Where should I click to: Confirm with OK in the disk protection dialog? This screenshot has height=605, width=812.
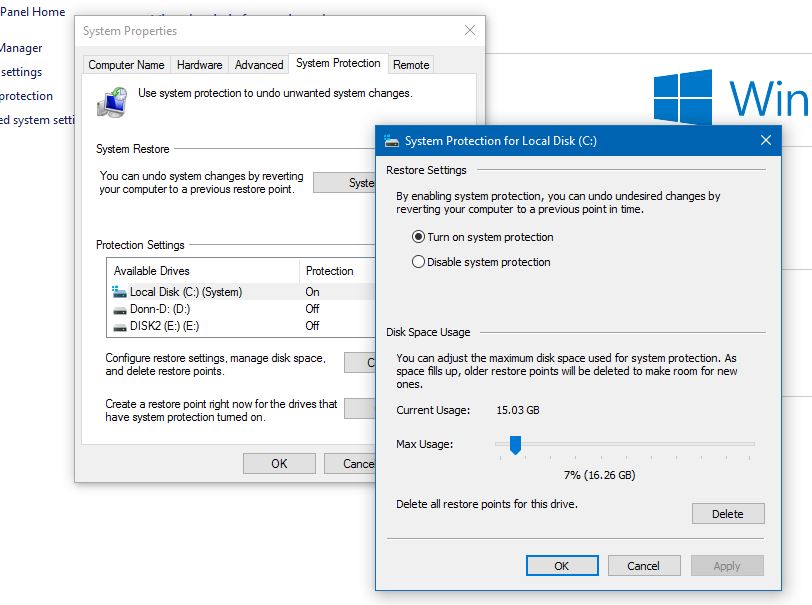(x=562, y=565)
